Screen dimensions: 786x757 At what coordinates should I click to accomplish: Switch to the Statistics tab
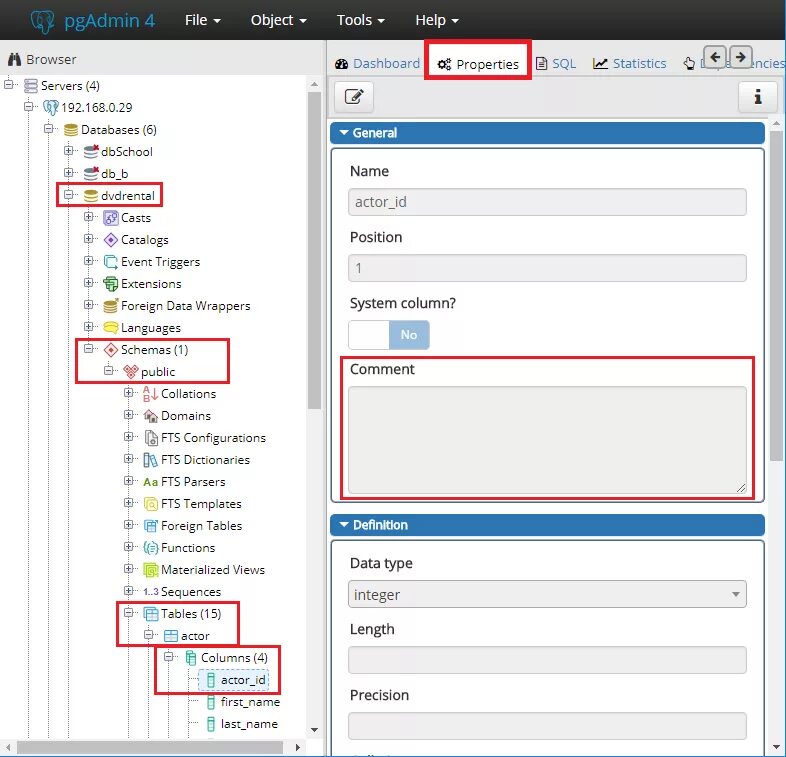[x=630, y=64]
